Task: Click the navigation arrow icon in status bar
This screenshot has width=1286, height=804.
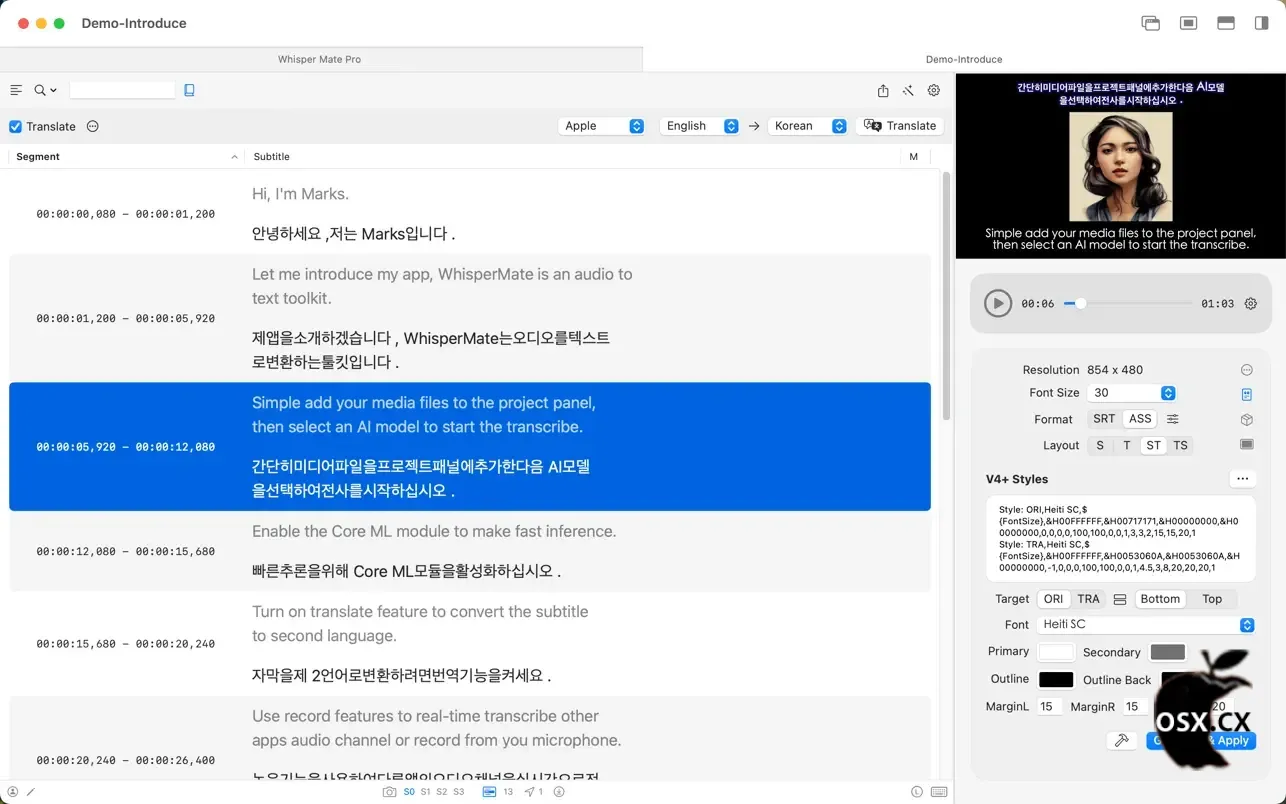Action: click(530, 792)
